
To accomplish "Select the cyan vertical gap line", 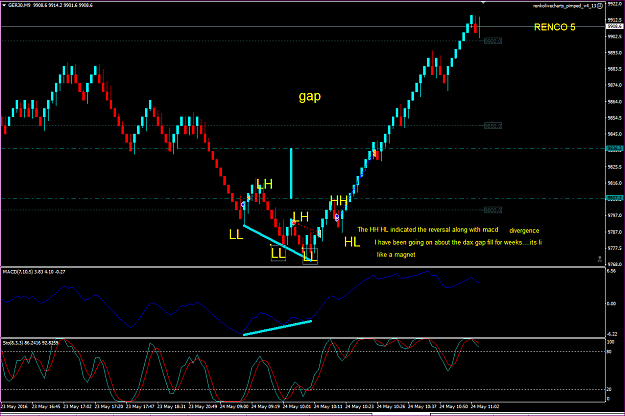I will click(x=291, y=173).
